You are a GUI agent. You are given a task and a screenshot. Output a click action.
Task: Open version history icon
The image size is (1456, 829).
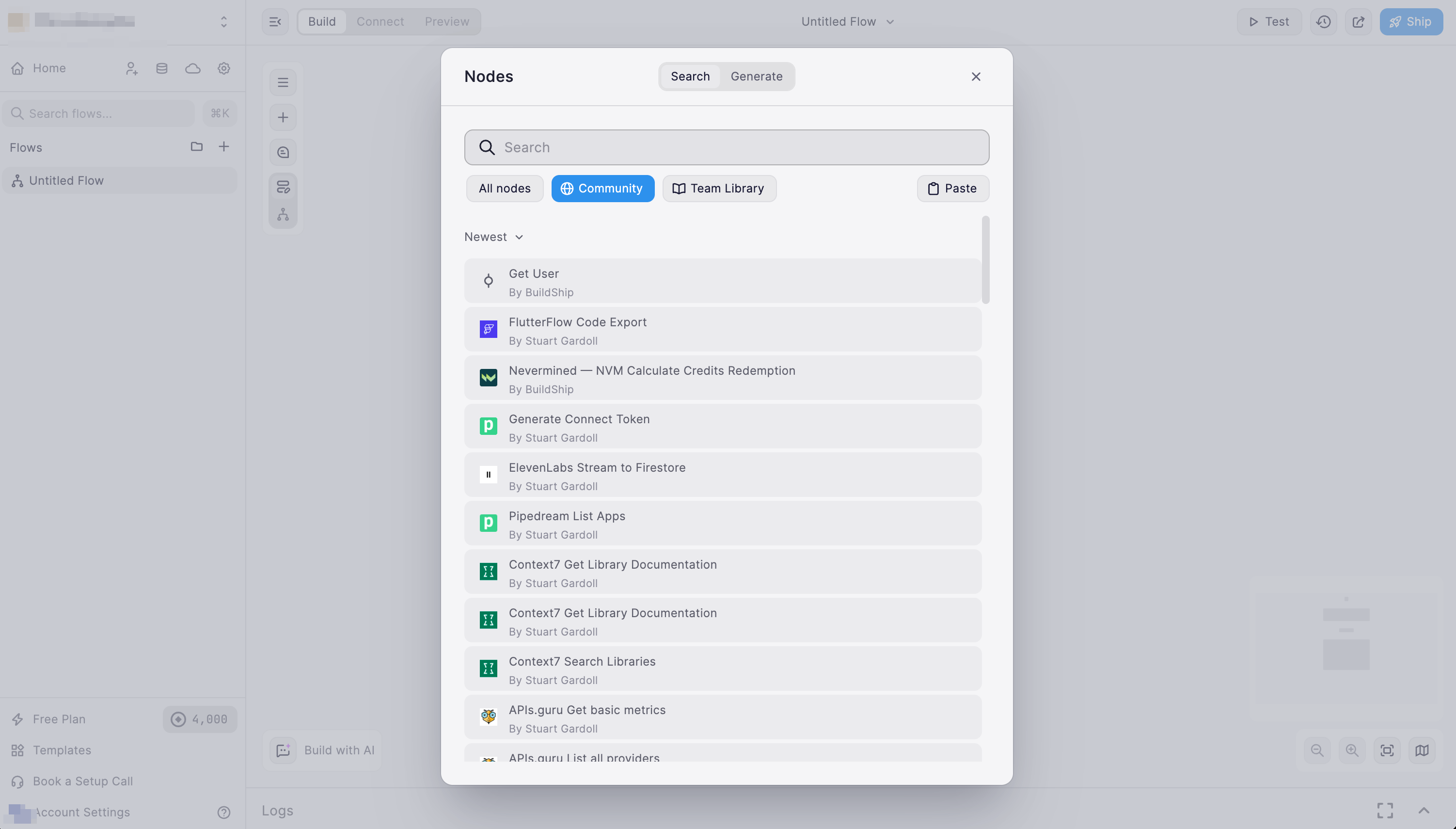(x=1323, y=22)
